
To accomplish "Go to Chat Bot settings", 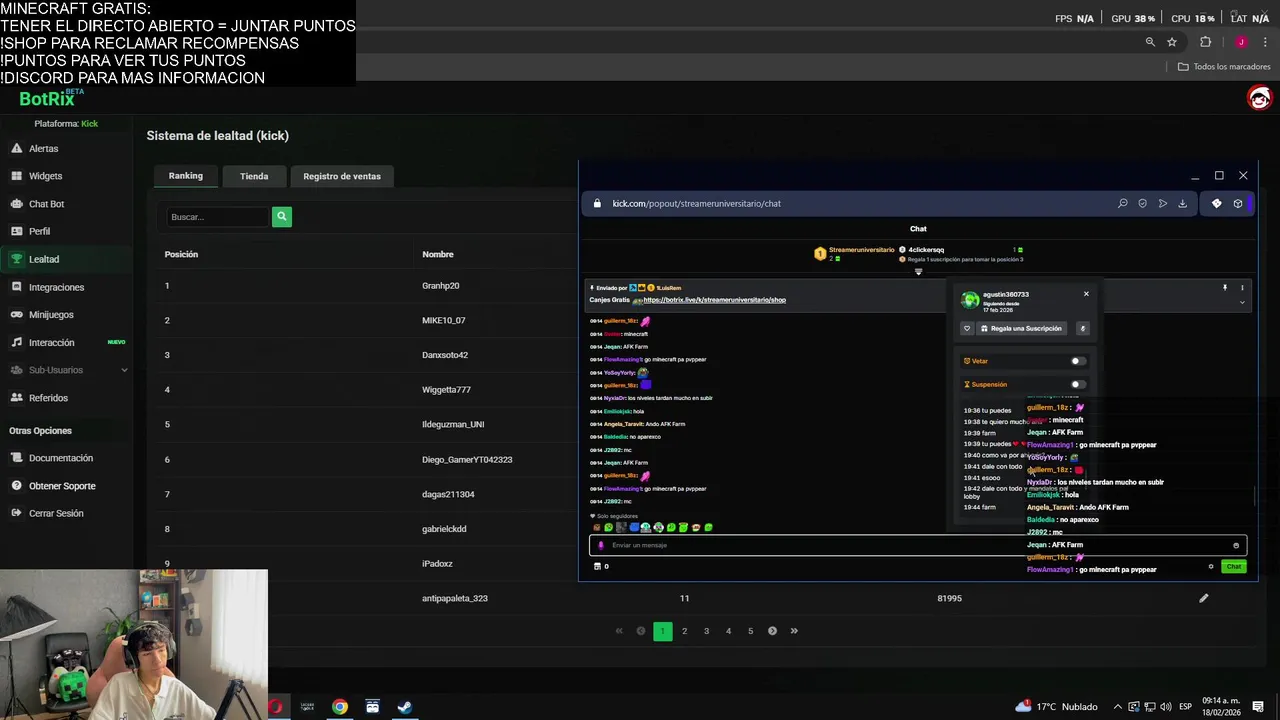I will click(x=46, y=204).
